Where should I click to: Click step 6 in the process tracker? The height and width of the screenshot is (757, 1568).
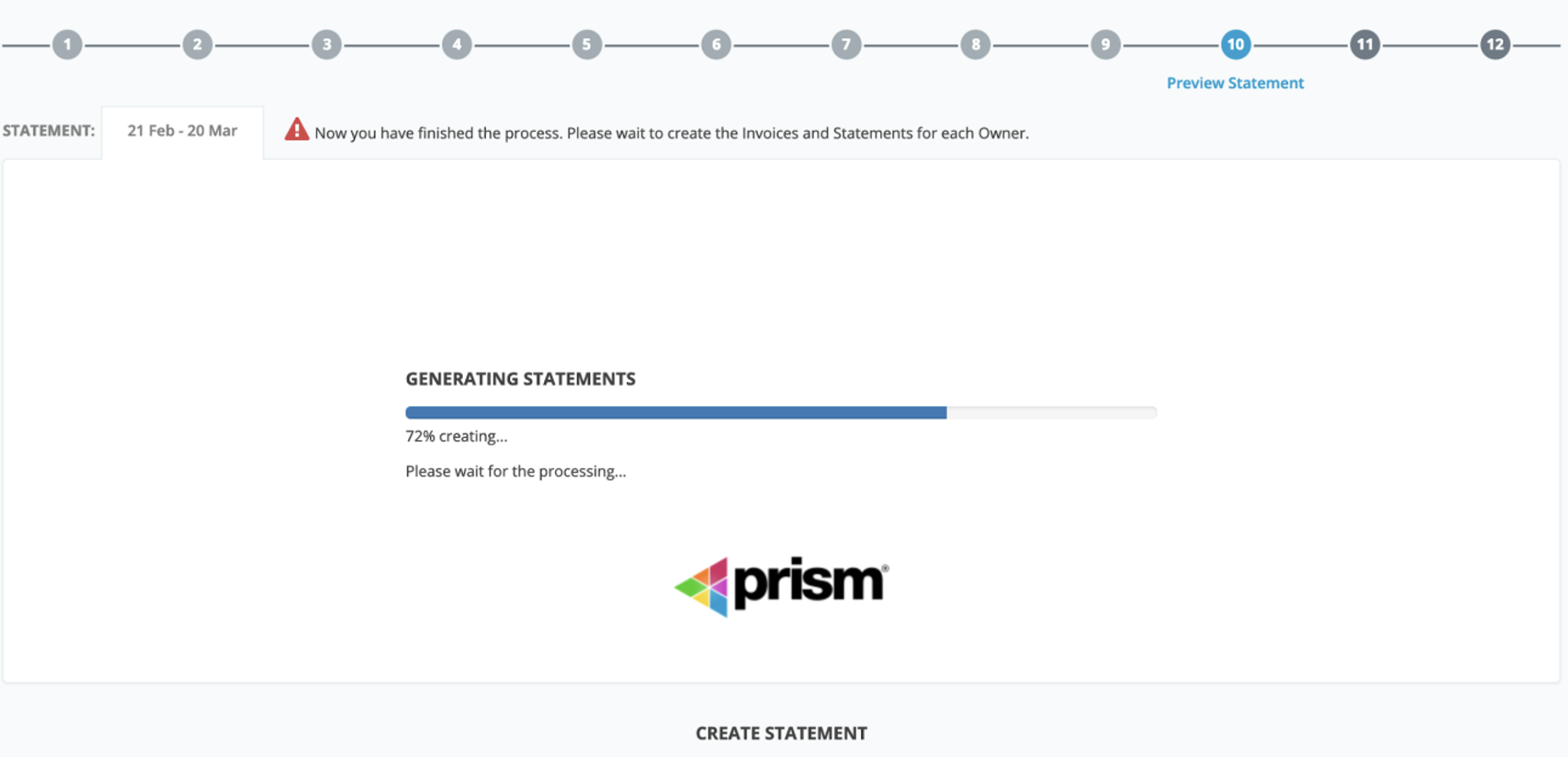(716, 45)
